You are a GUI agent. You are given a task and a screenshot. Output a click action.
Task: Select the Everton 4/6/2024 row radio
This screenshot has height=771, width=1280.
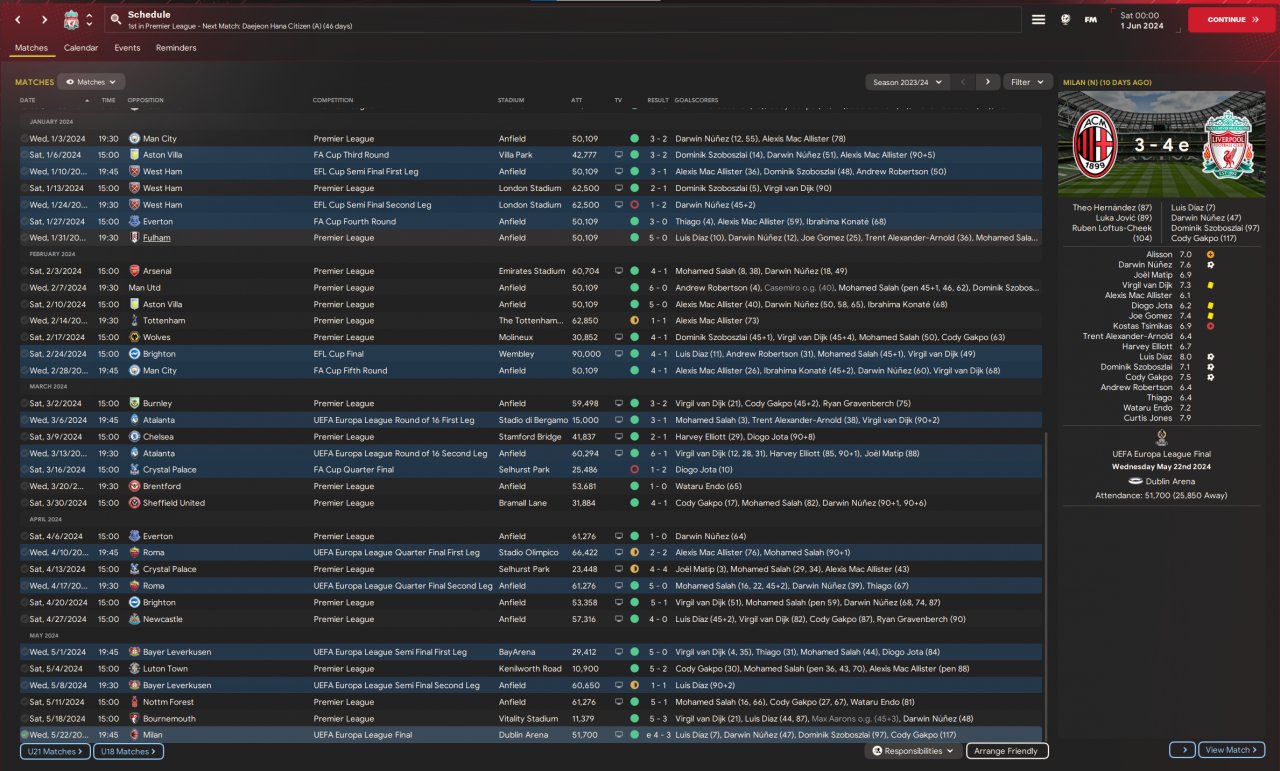click(25, 536)
